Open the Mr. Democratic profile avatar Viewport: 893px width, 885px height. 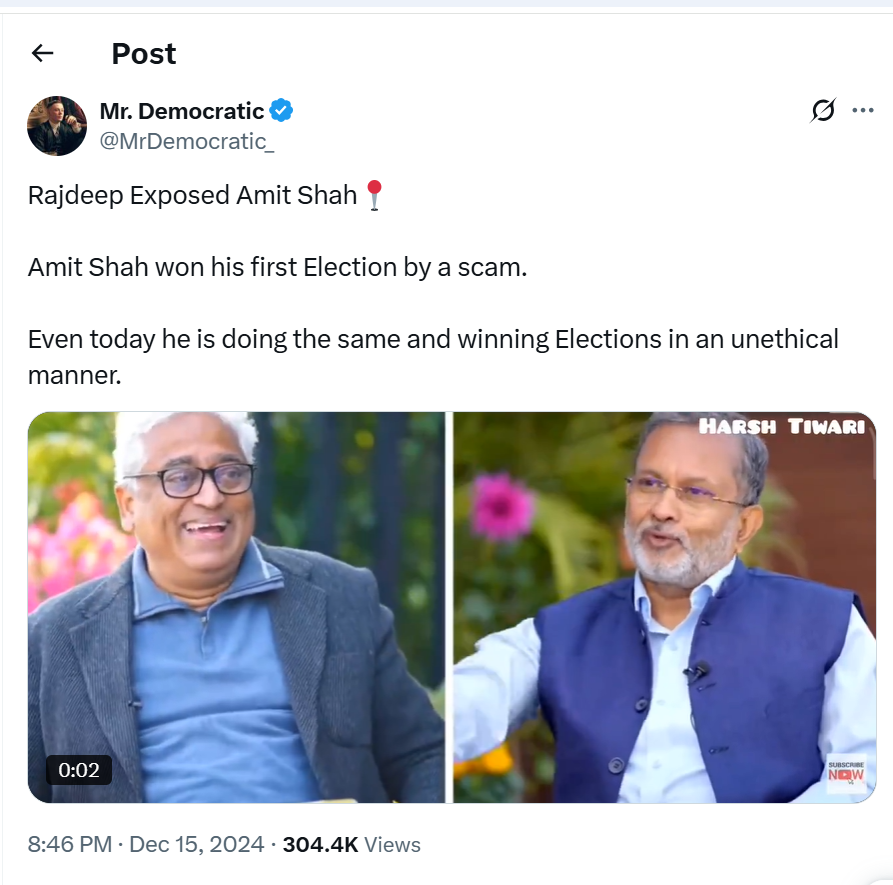(x=57, y=126)
